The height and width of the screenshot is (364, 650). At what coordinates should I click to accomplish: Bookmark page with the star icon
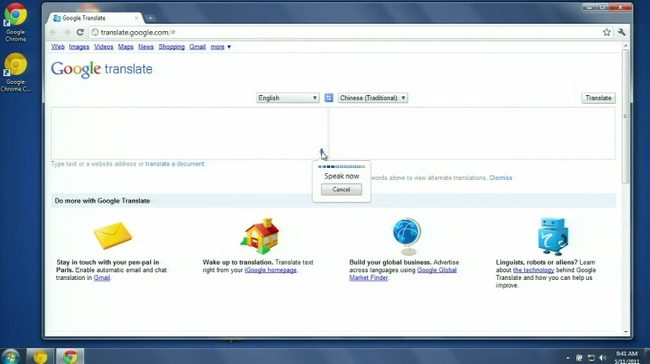[x=607, y=32]
